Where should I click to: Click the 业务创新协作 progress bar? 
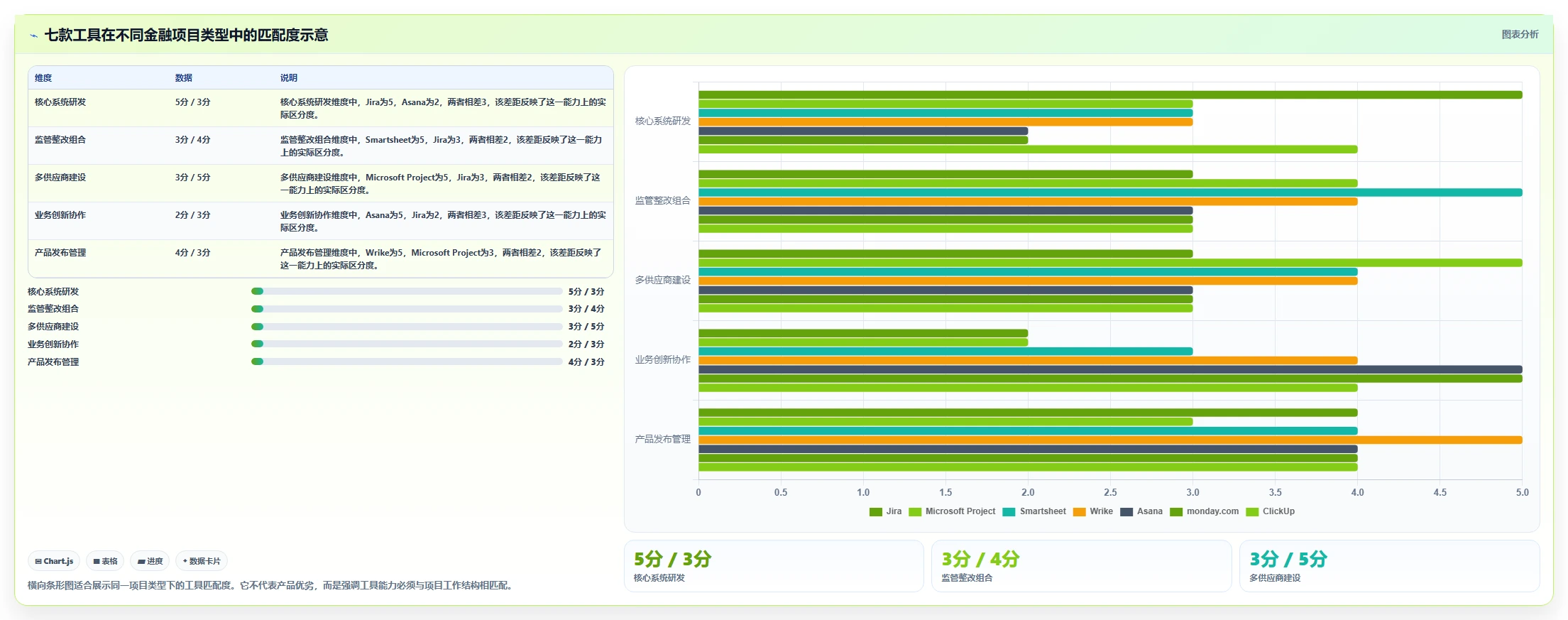[x=407, y=344]
